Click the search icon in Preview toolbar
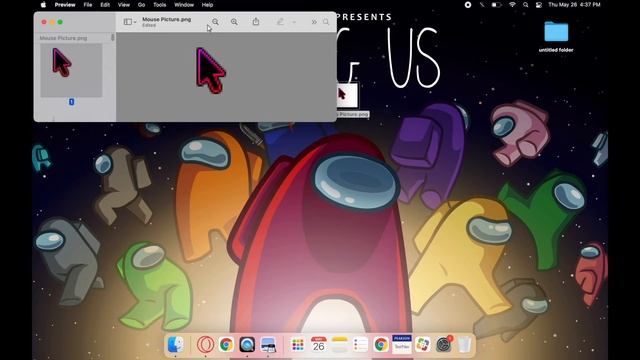 [326, 22]
